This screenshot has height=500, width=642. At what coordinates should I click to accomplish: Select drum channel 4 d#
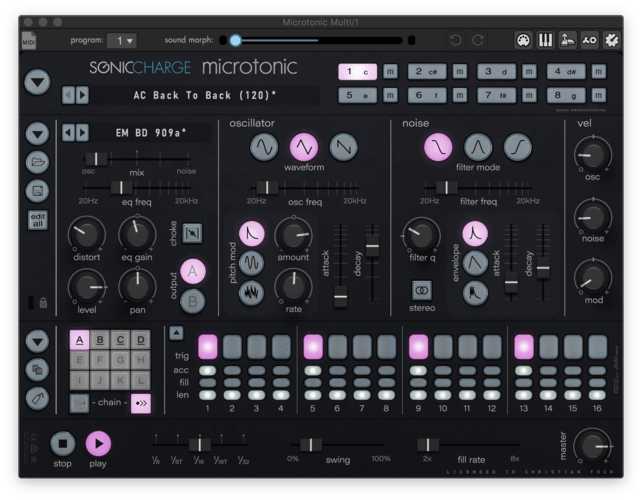(566, 72)
